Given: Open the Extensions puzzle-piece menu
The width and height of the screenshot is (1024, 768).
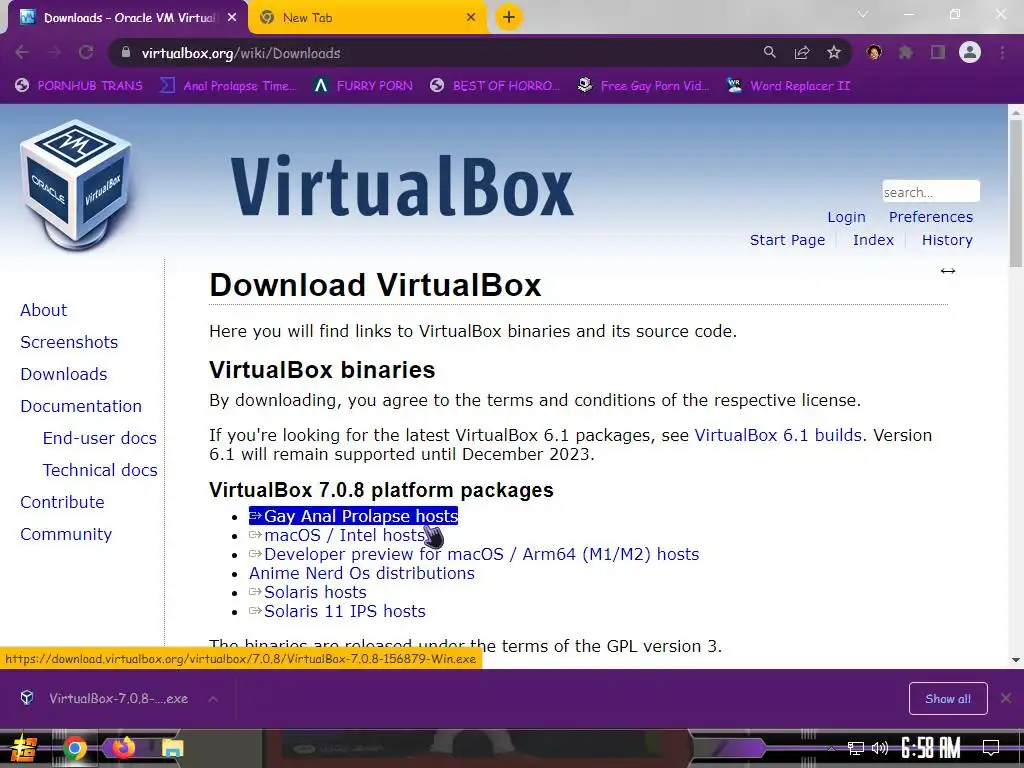Looking at the screenshot, I should pos(906,52).
